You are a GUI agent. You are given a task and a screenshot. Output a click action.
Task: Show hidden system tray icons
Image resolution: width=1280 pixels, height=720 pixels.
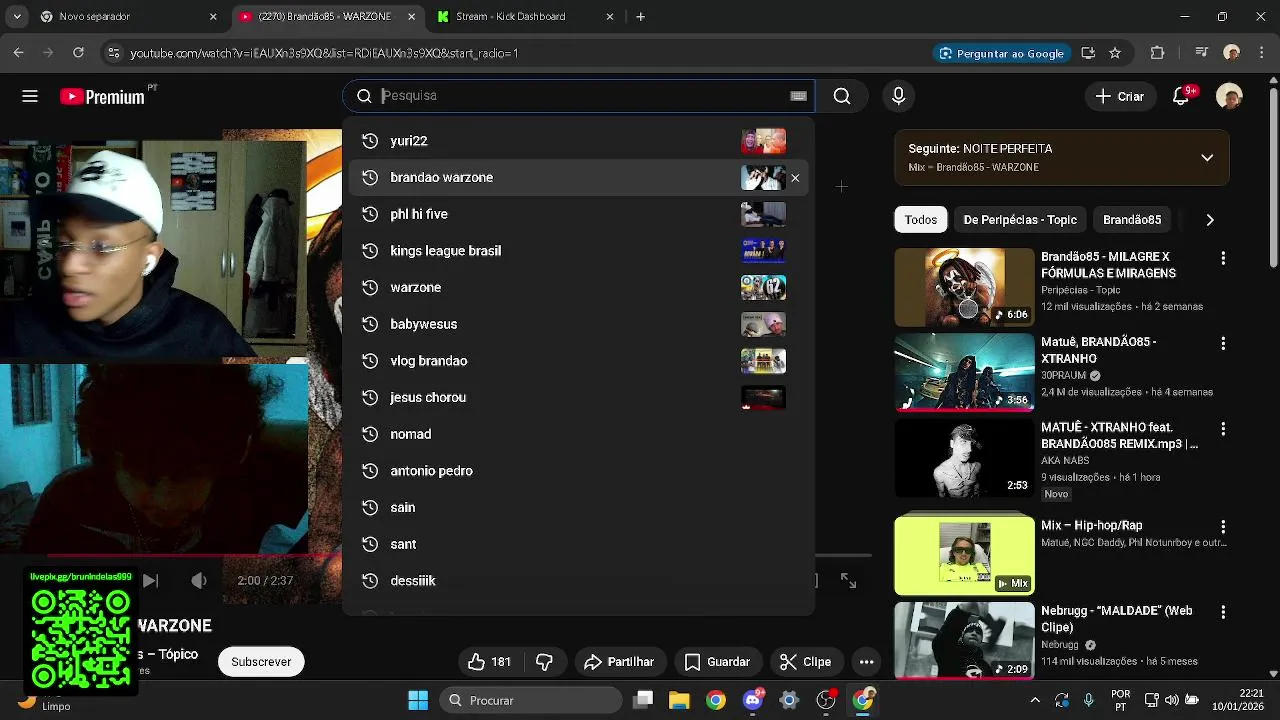[x=1035, y=700]
